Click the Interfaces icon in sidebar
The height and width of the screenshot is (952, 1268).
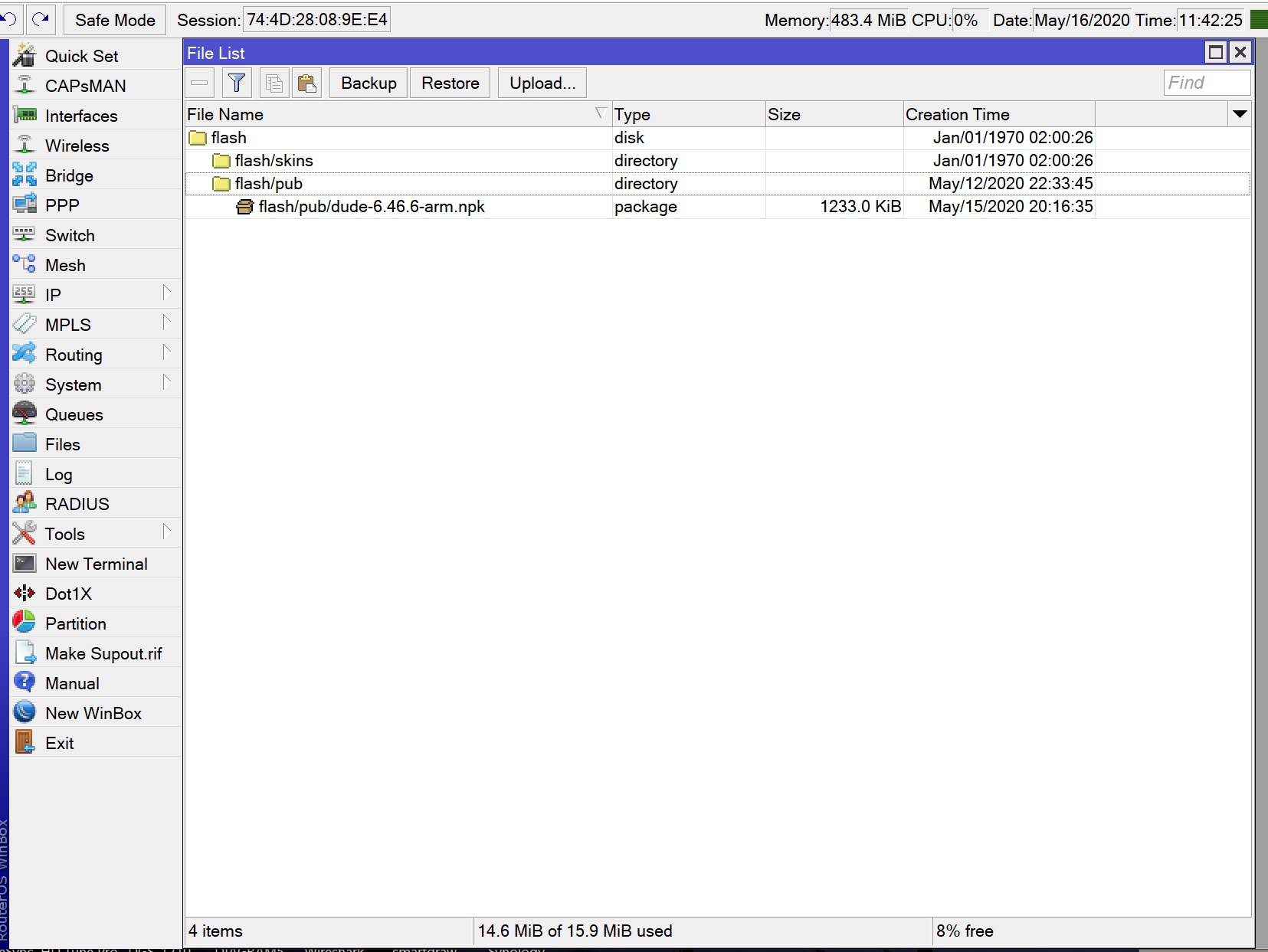(x=25, y=115)
